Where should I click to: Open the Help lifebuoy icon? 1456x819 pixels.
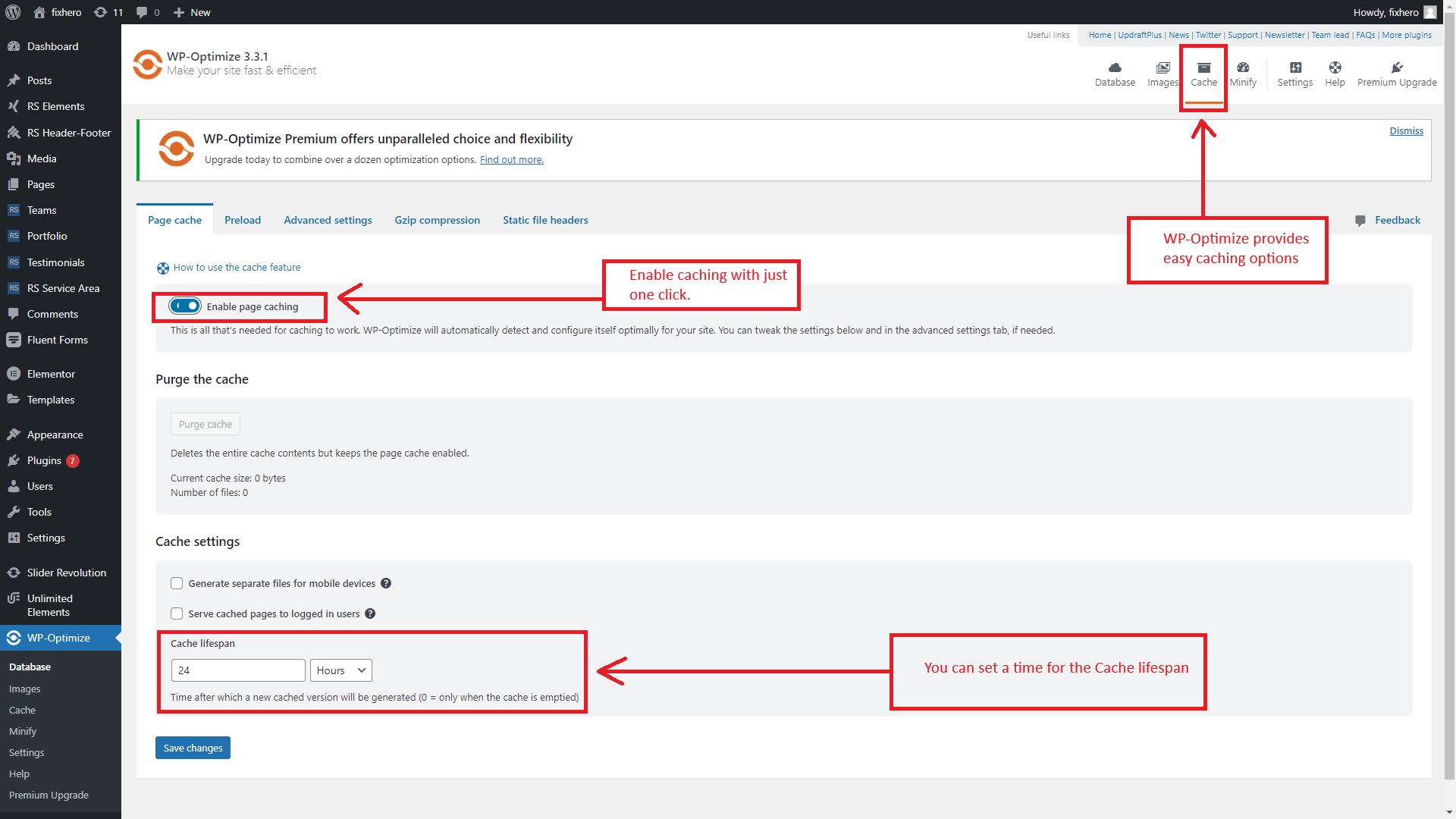tap(1335, 67)
